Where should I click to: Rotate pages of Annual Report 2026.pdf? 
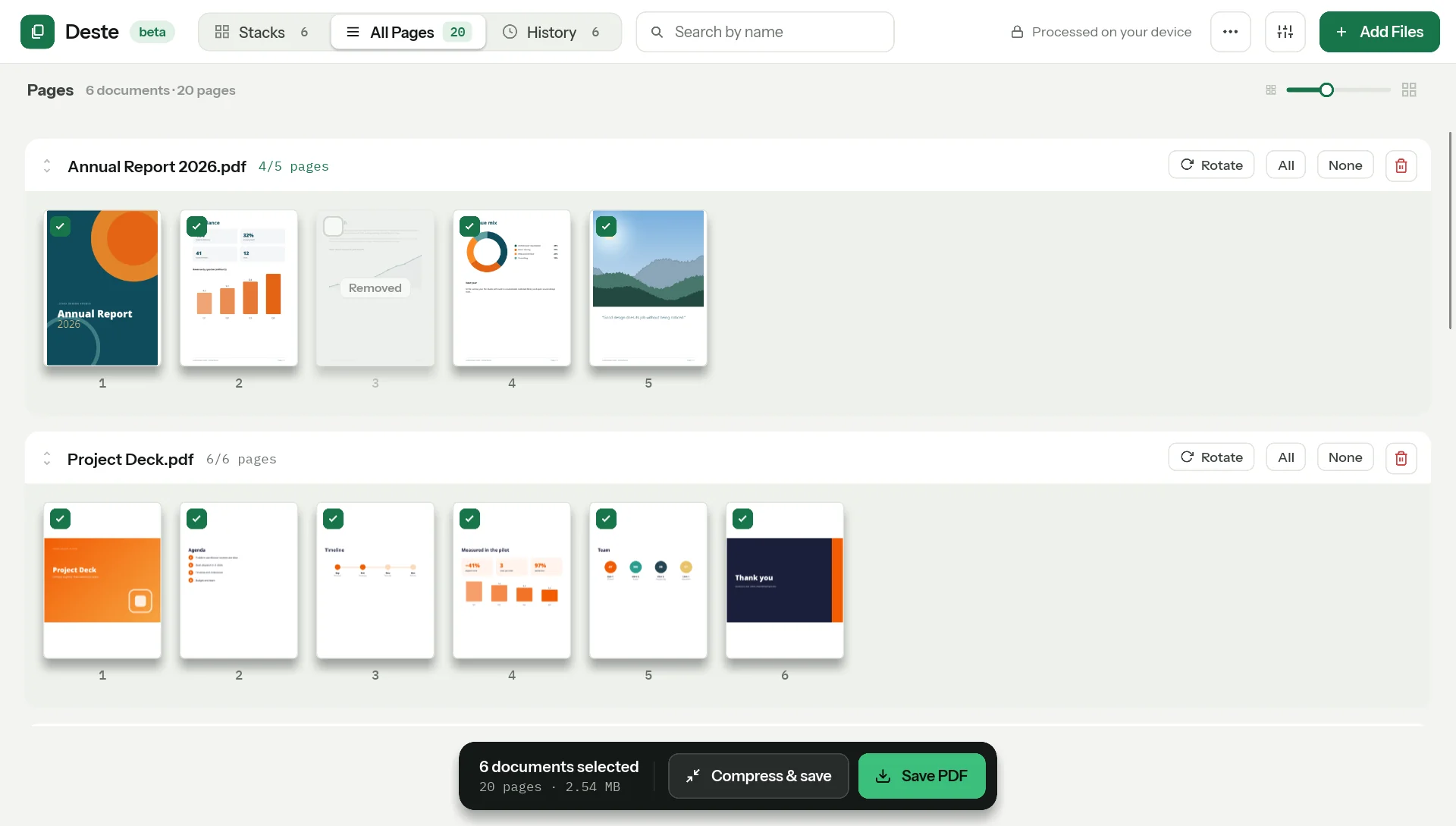point(1211,165)
